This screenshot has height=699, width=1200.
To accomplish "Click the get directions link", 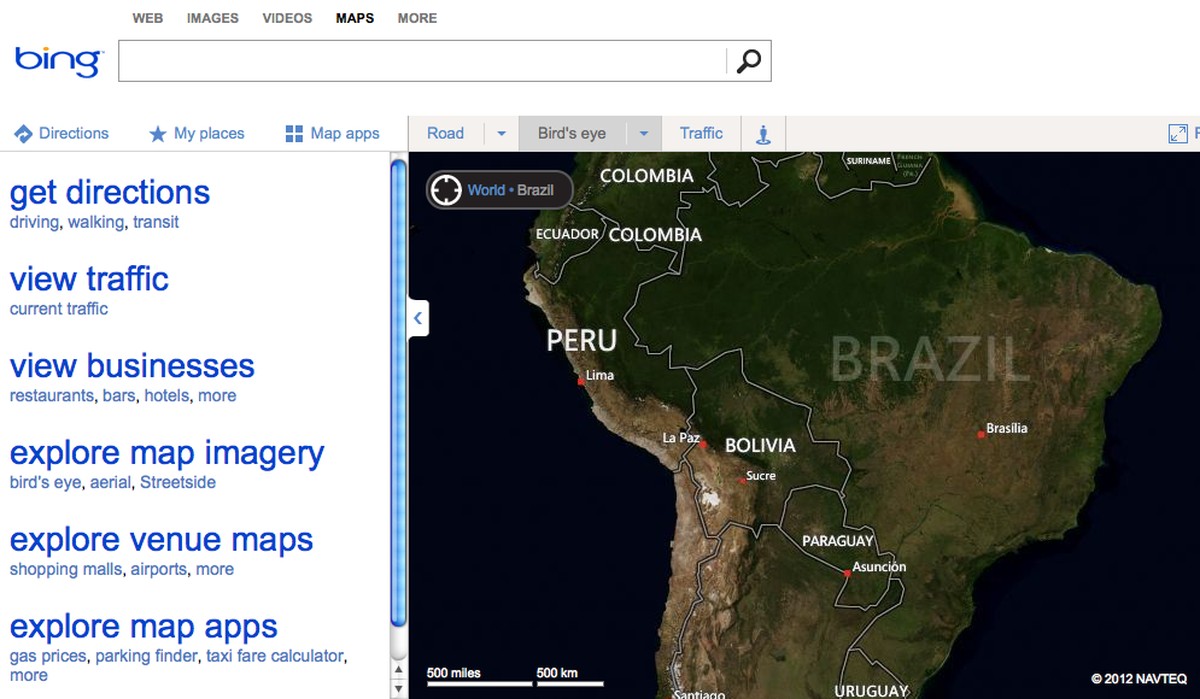I will coord(109,192).
